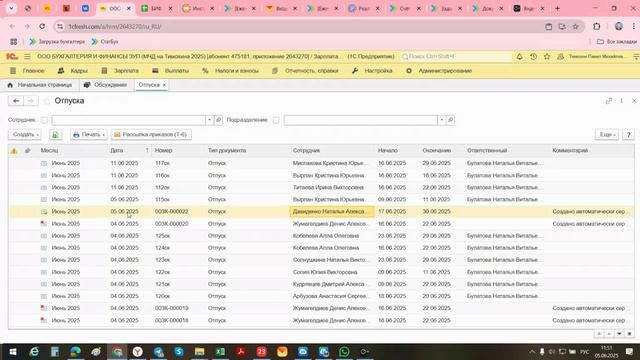Open favorites star in 1C header
This screenshot has height=360, width=640.
[x=547, y=57]
